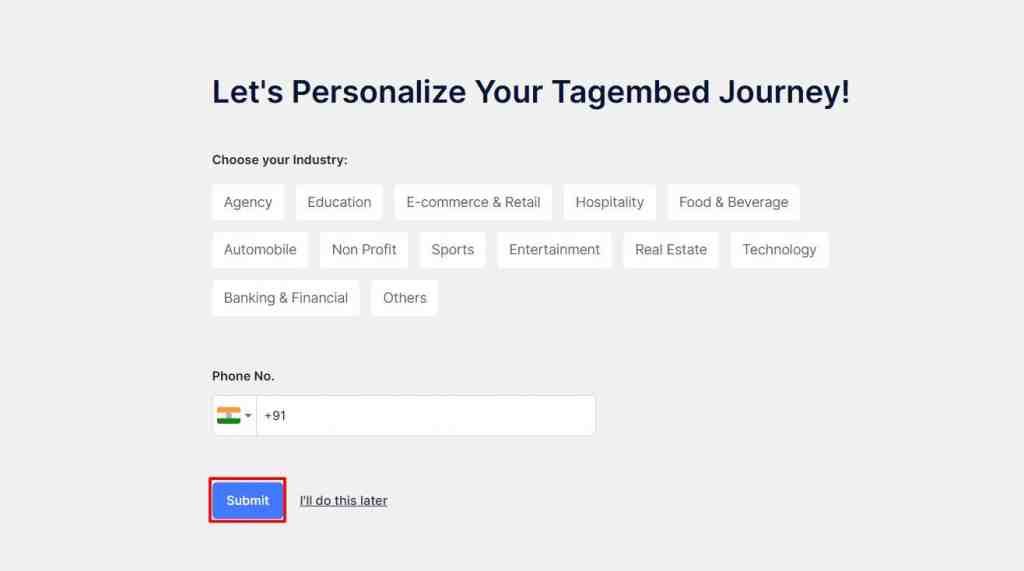
Task: Select Real Estate industry
Action: tap(670, 250)
